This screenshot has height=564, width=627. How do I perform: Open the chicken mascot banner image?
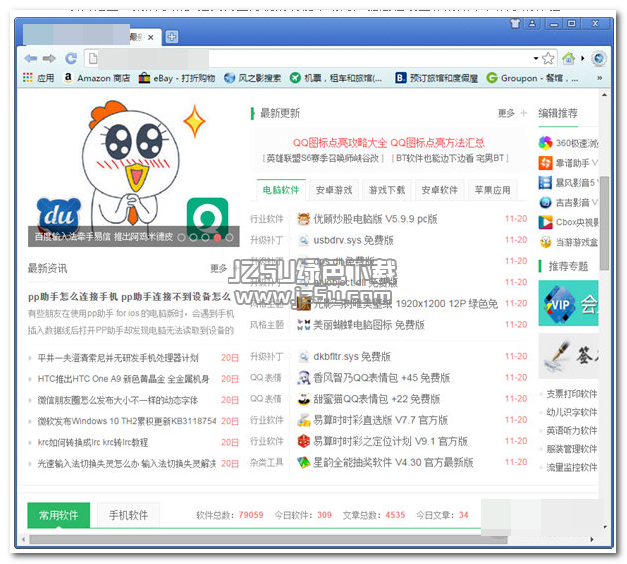pyautogui.click(x=134, y=172)
